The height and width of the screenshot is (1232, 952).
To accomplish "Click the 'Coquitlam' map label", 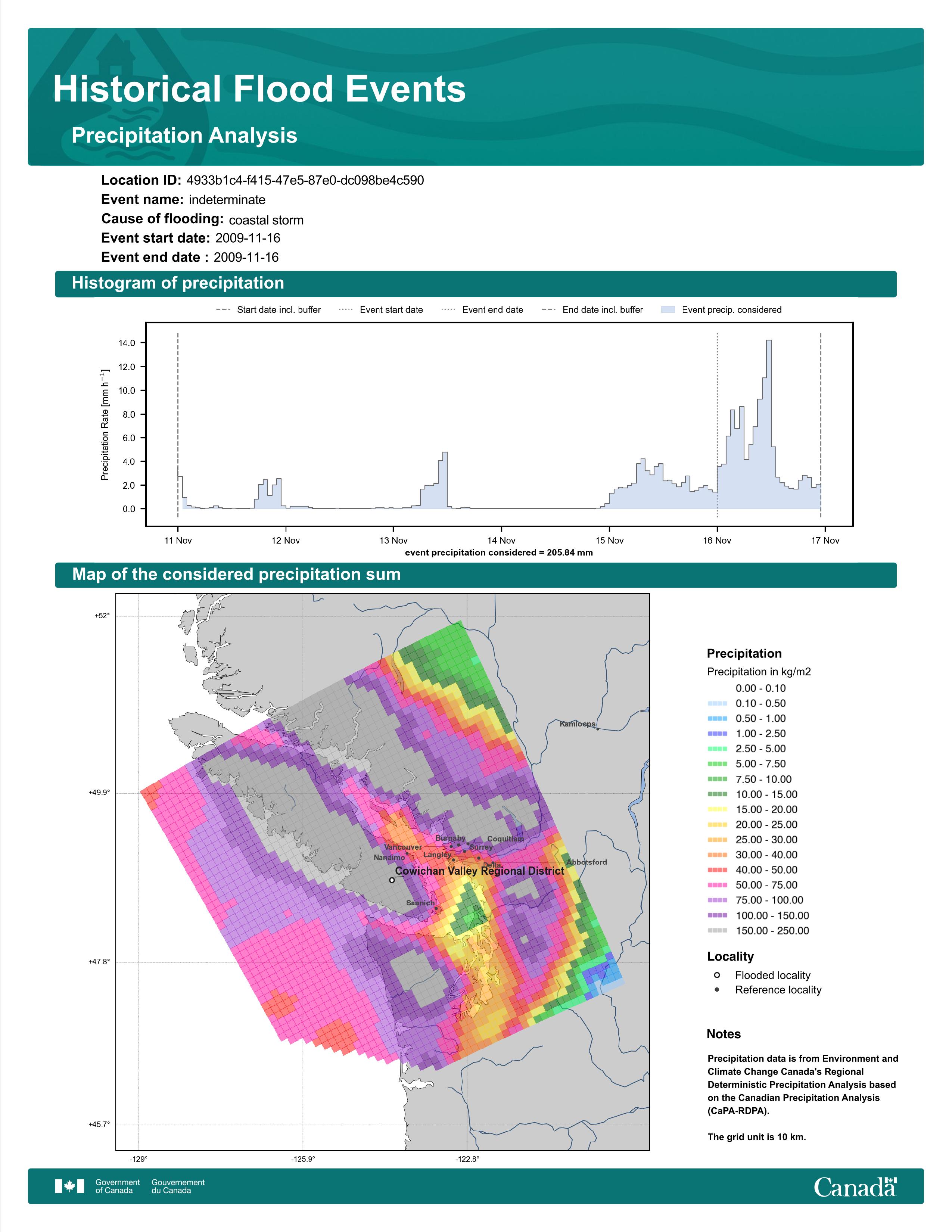I will pos(505,839).
